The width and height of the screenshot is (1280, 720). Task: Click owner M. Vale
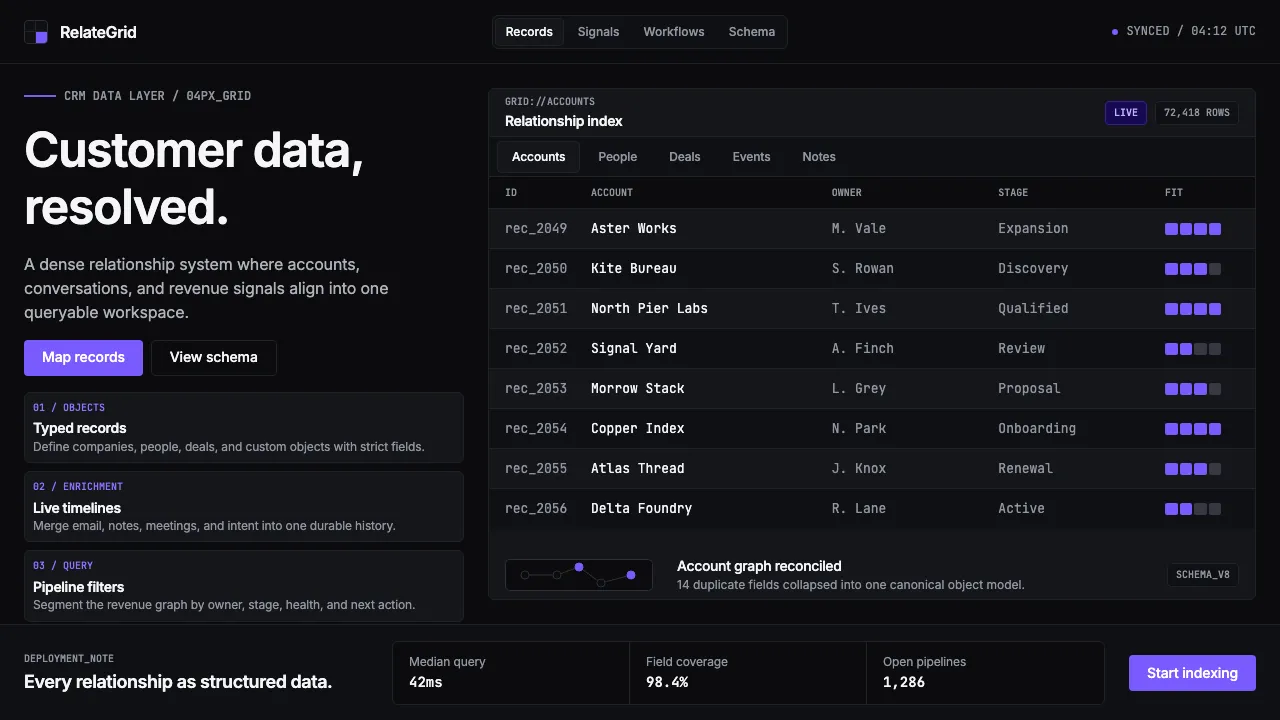[x=859, y=228]
